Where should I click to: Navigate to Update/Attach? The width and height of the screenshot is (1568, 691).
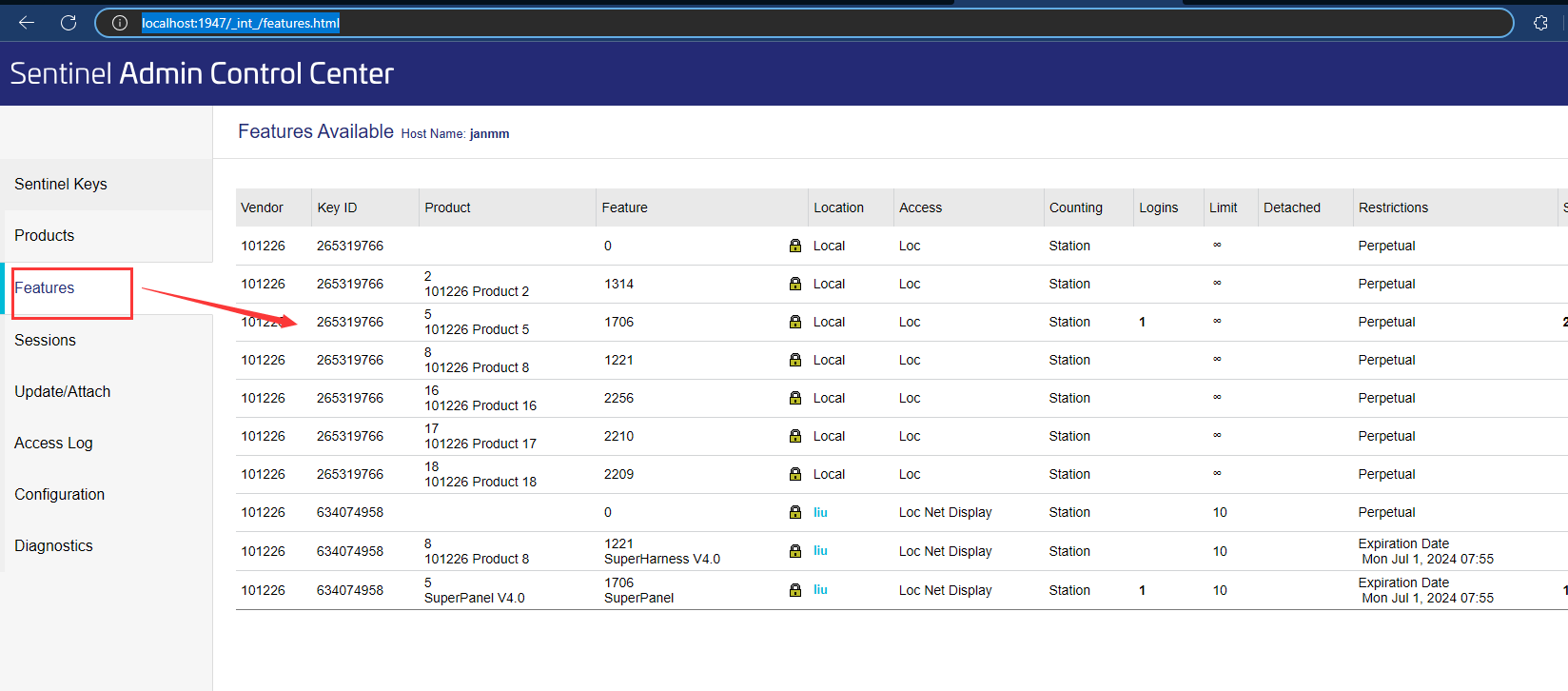(63, 392)
